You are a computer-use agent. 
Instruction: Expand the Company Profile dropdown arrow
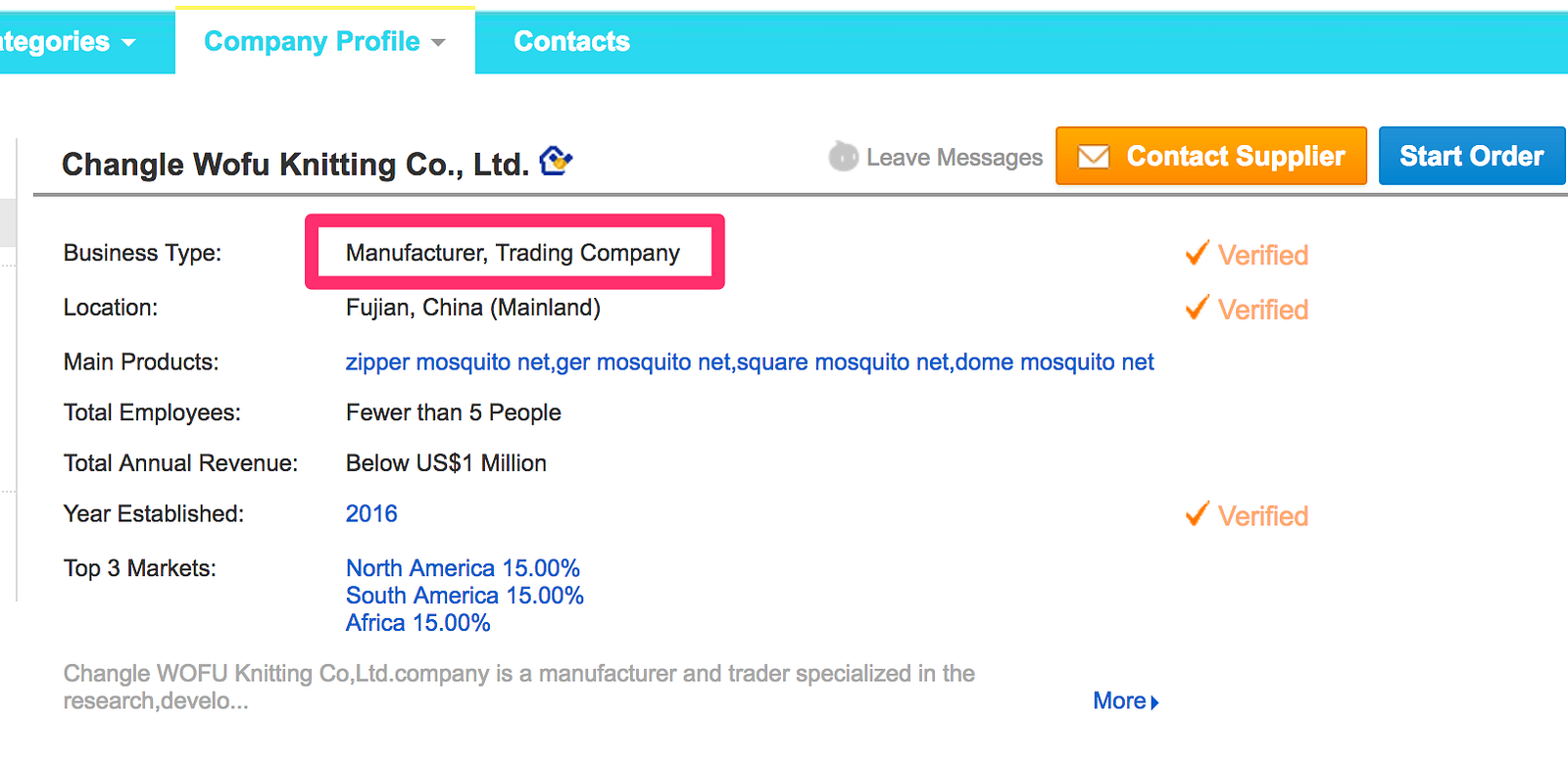pyautogui.click(x=438, y=43)
